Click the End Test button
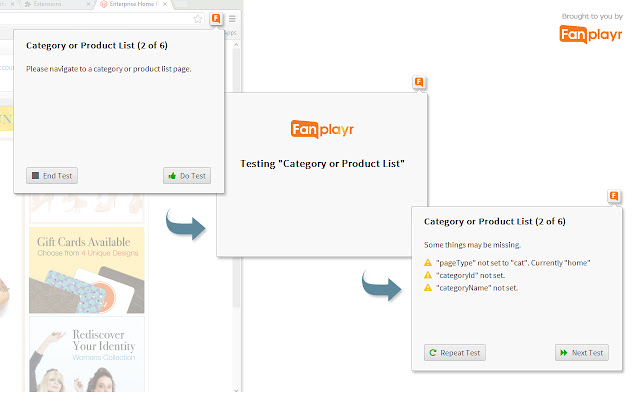 52,176
